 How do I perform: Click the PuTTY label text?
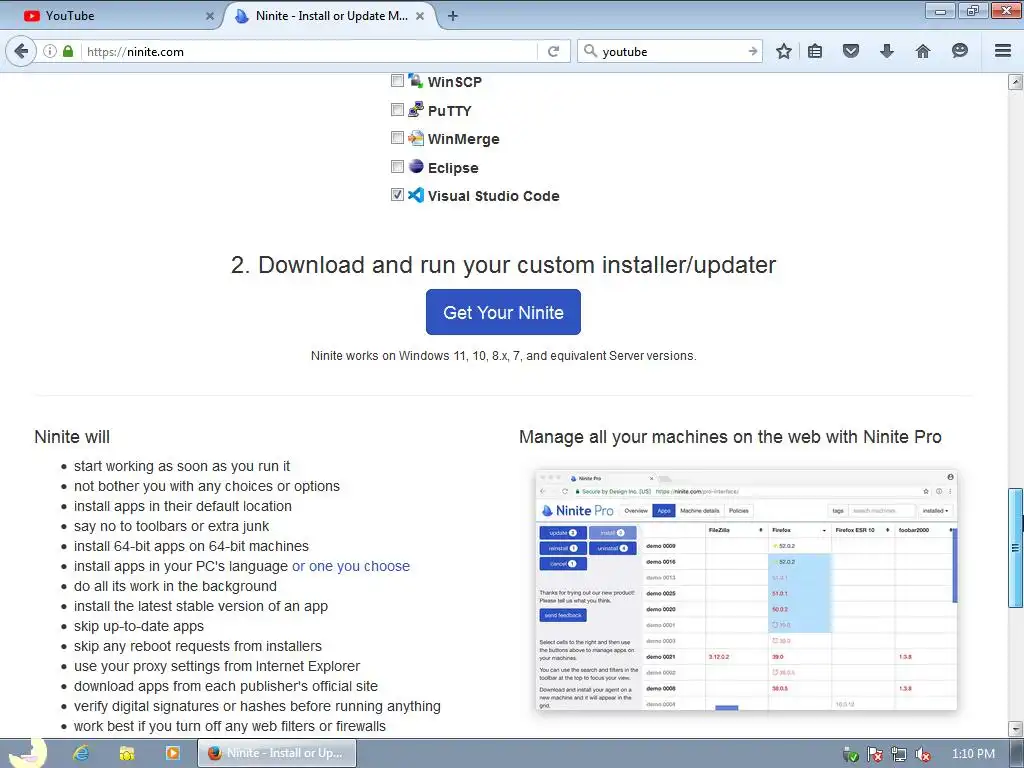tap(449, 111)
